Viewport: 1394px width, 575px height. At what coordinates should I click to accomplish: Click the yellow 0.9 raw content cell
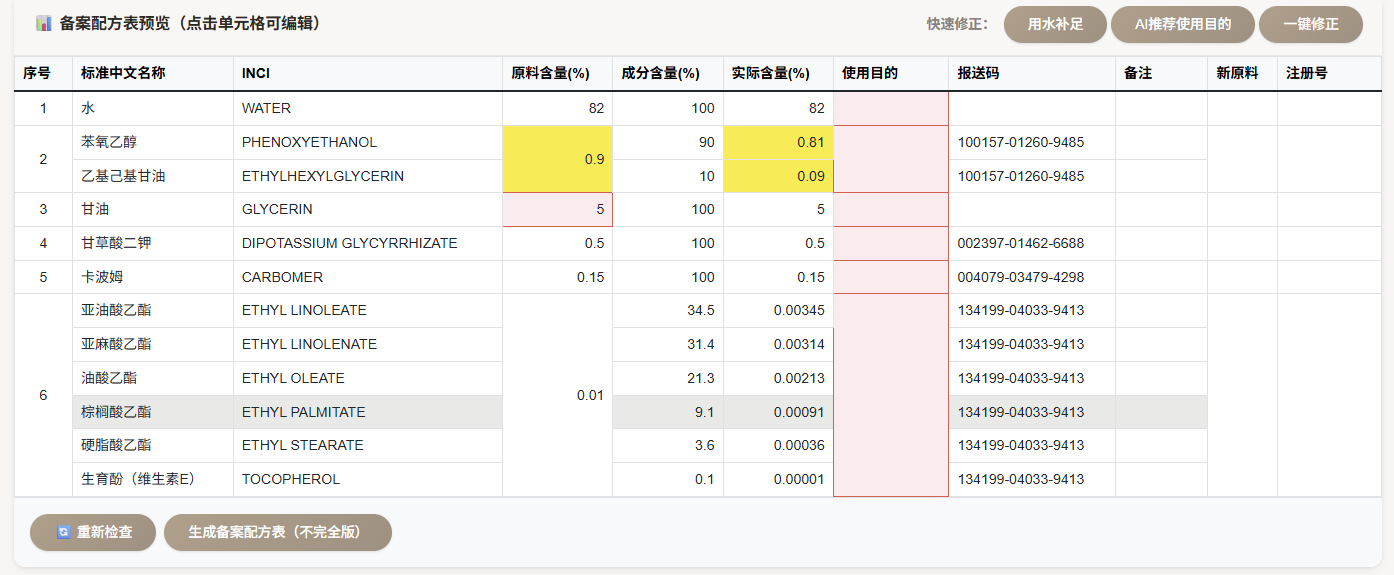557,159
